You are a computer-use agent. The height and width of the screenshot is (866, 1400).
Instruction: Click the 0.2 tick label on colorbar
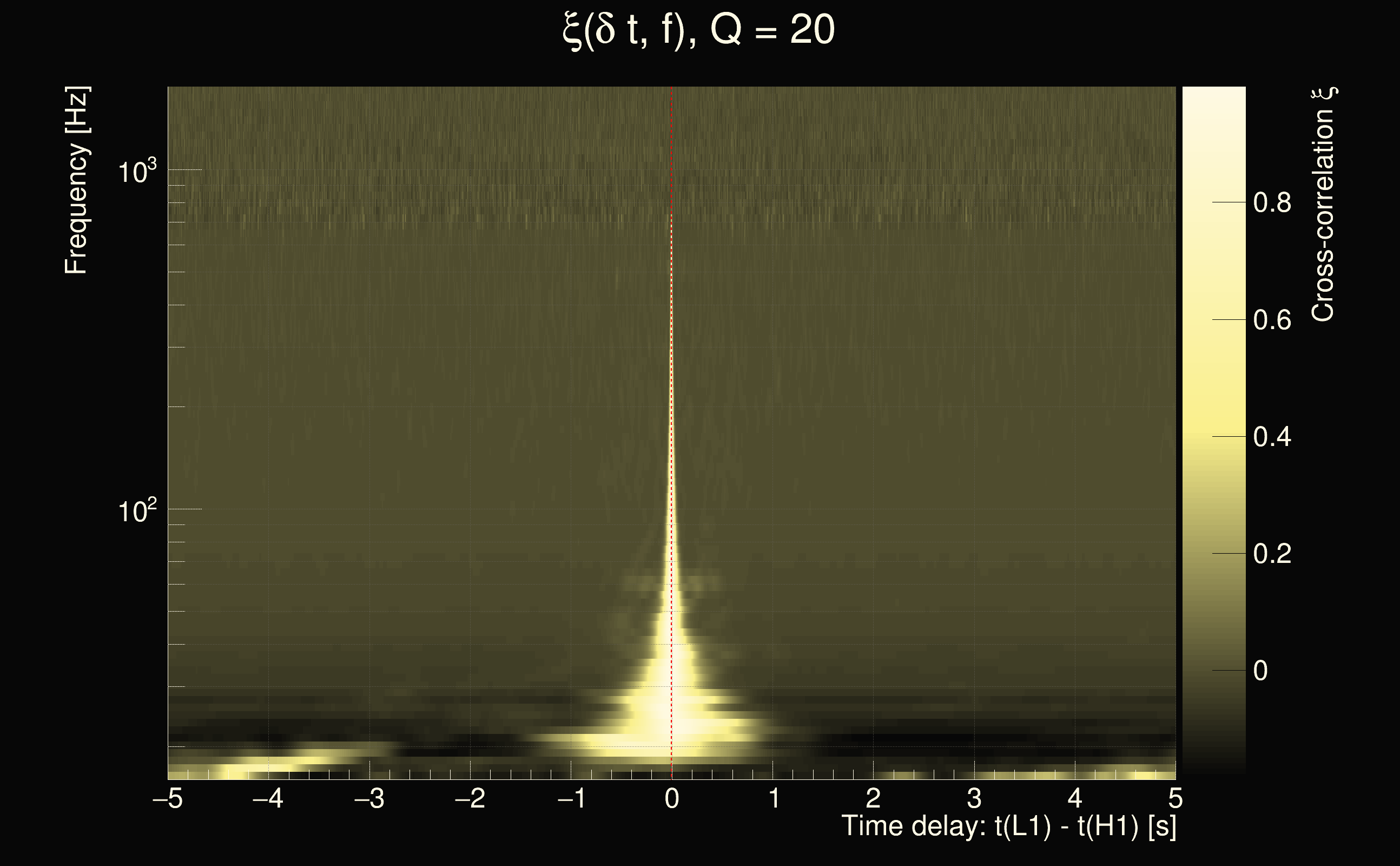1272,554
